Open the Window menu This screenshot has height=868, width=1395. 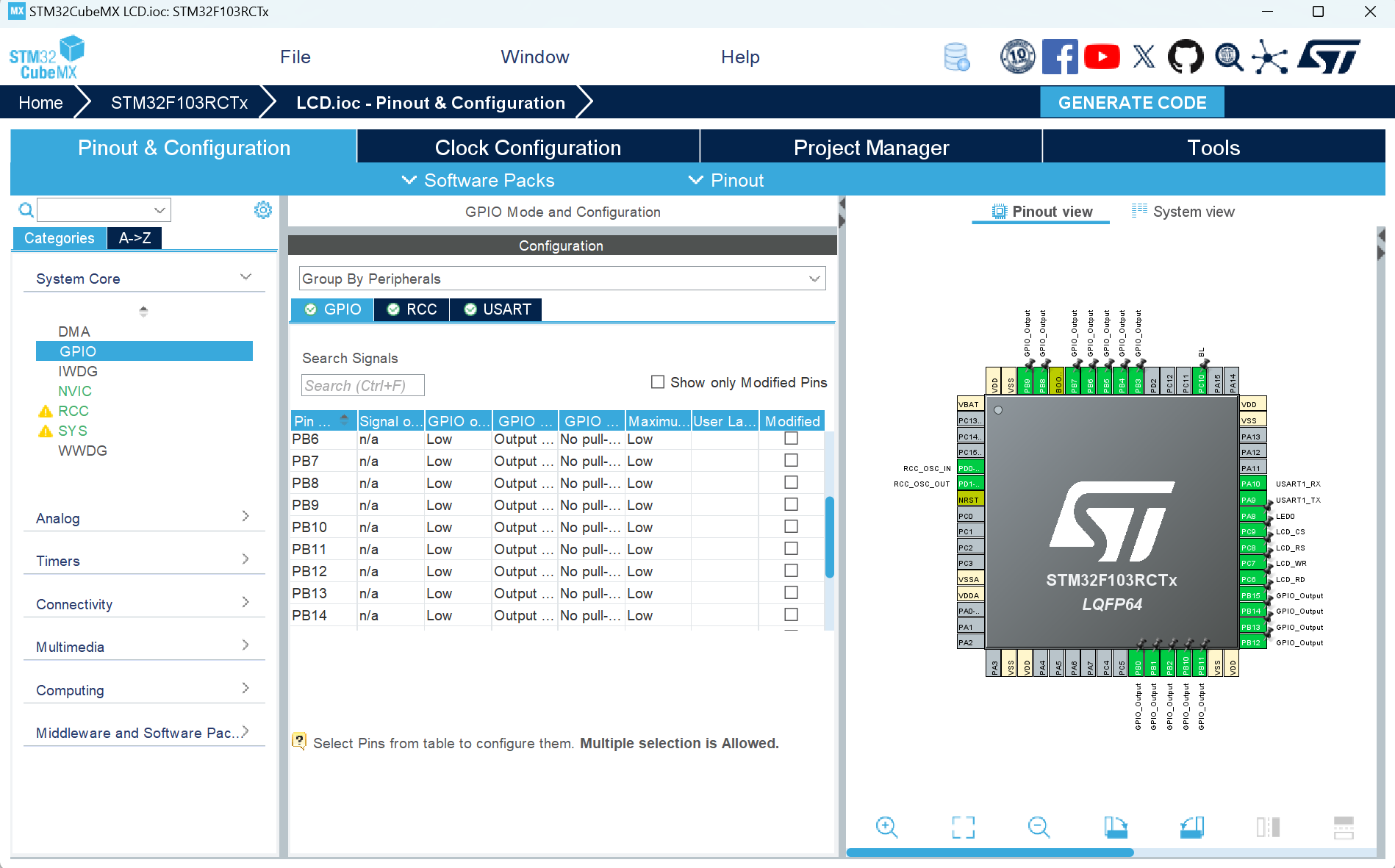535,57
